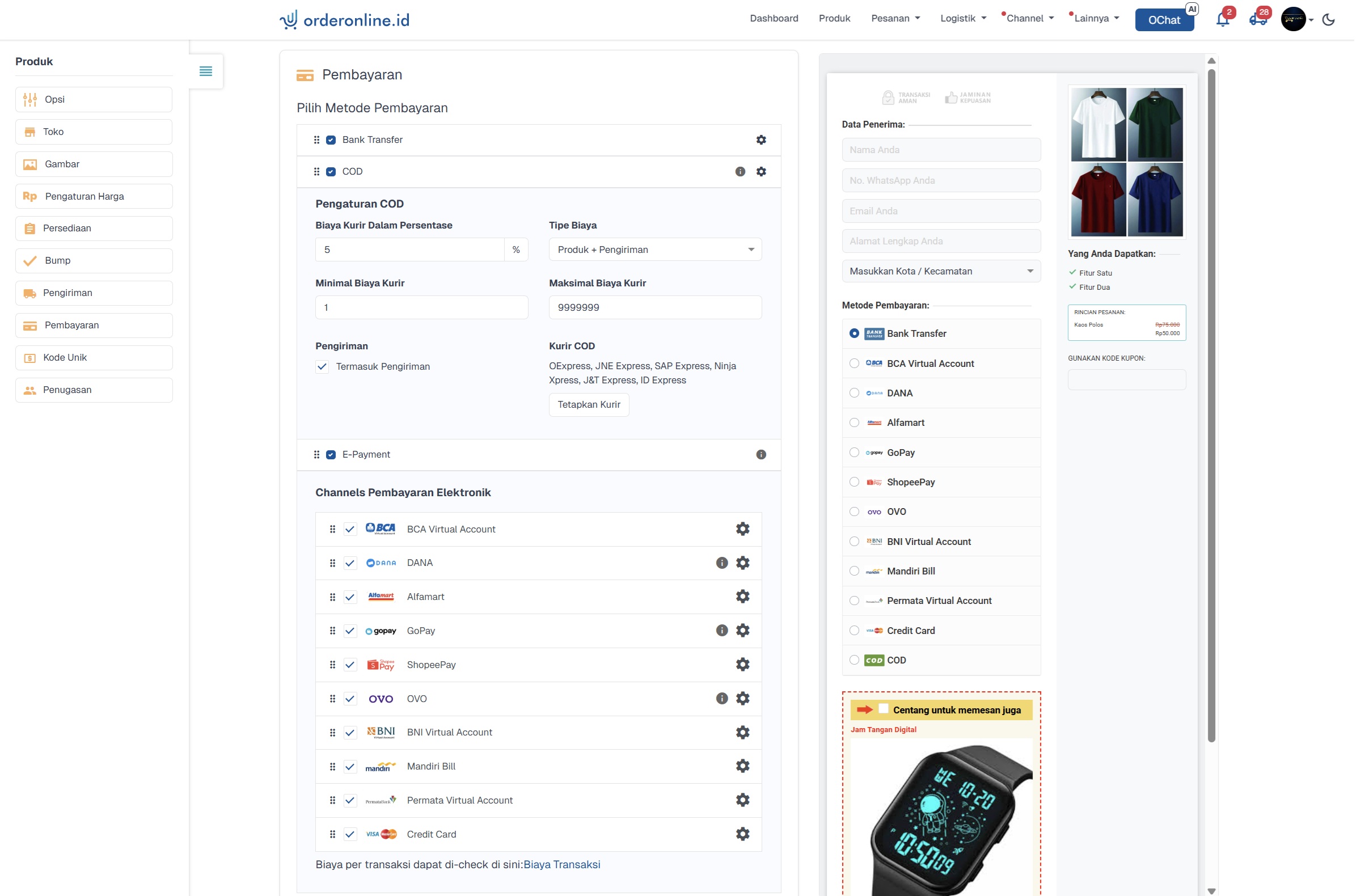Open Pengiriman sidebar section
Image resolution: width=1361 pixels, height=896 pixels.
[94, 294]
